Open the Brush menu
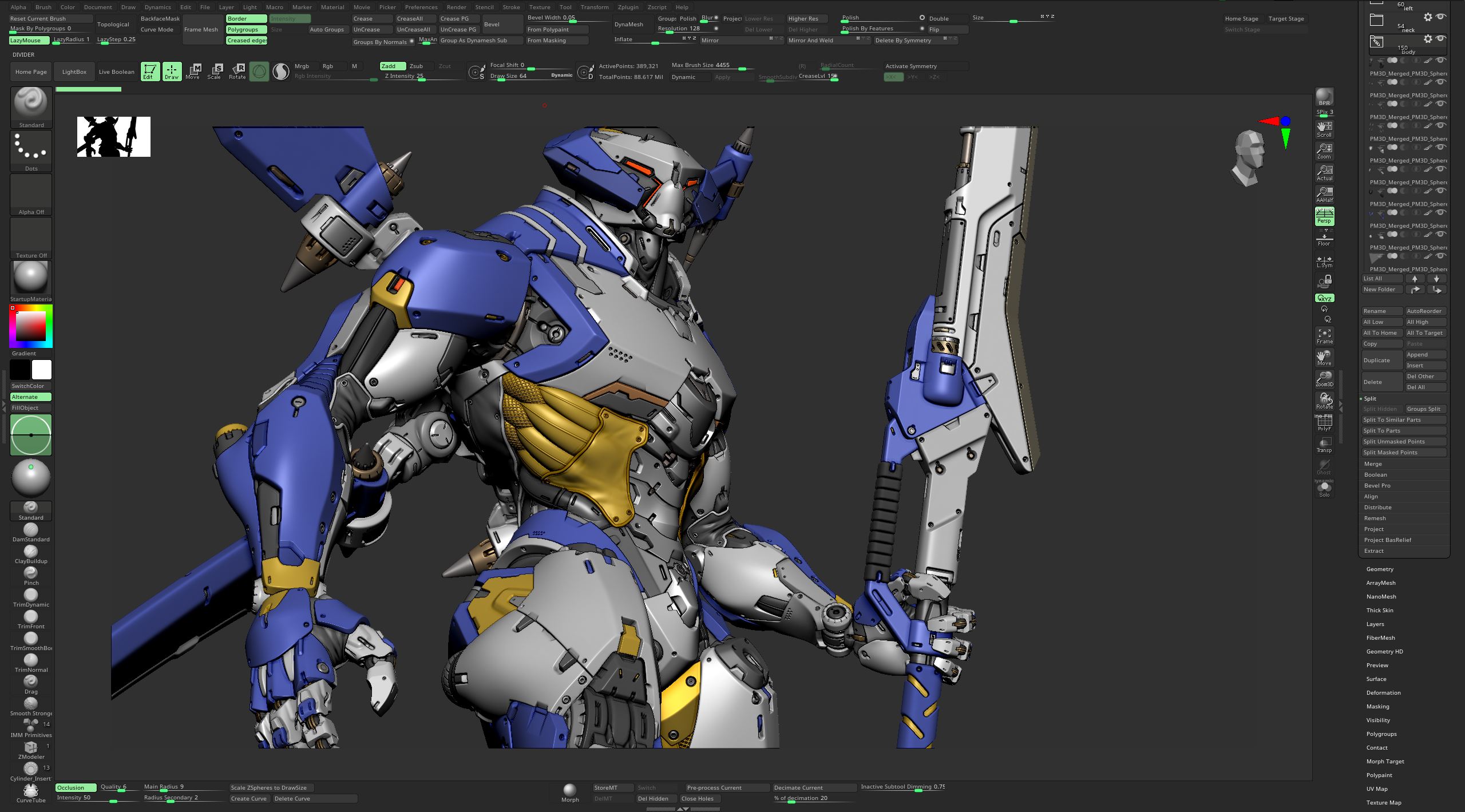This screenshot has height=812, width=1465. click(43, 7)
